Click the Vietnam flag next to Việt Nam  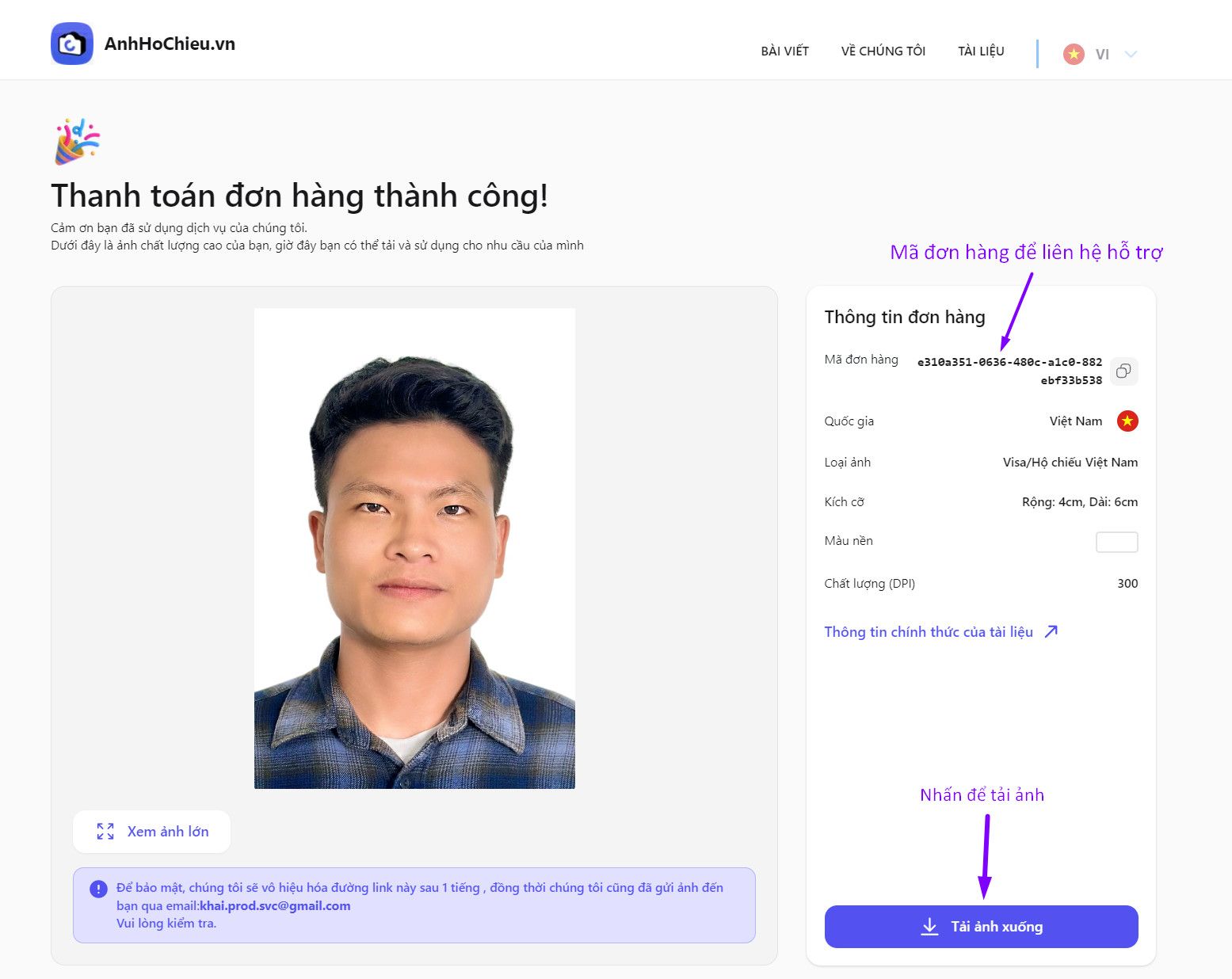click(1127, 421)
